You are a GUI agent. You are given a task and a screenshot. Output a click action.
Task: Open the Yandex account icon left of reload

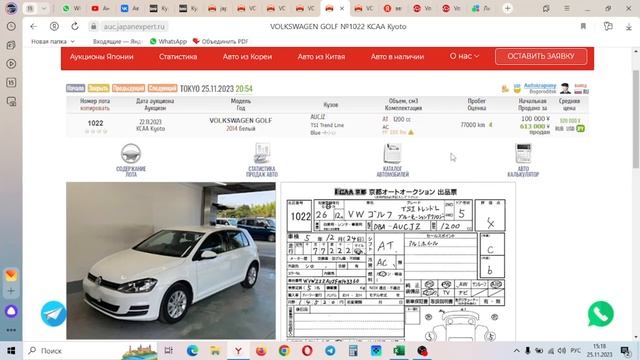54,27
